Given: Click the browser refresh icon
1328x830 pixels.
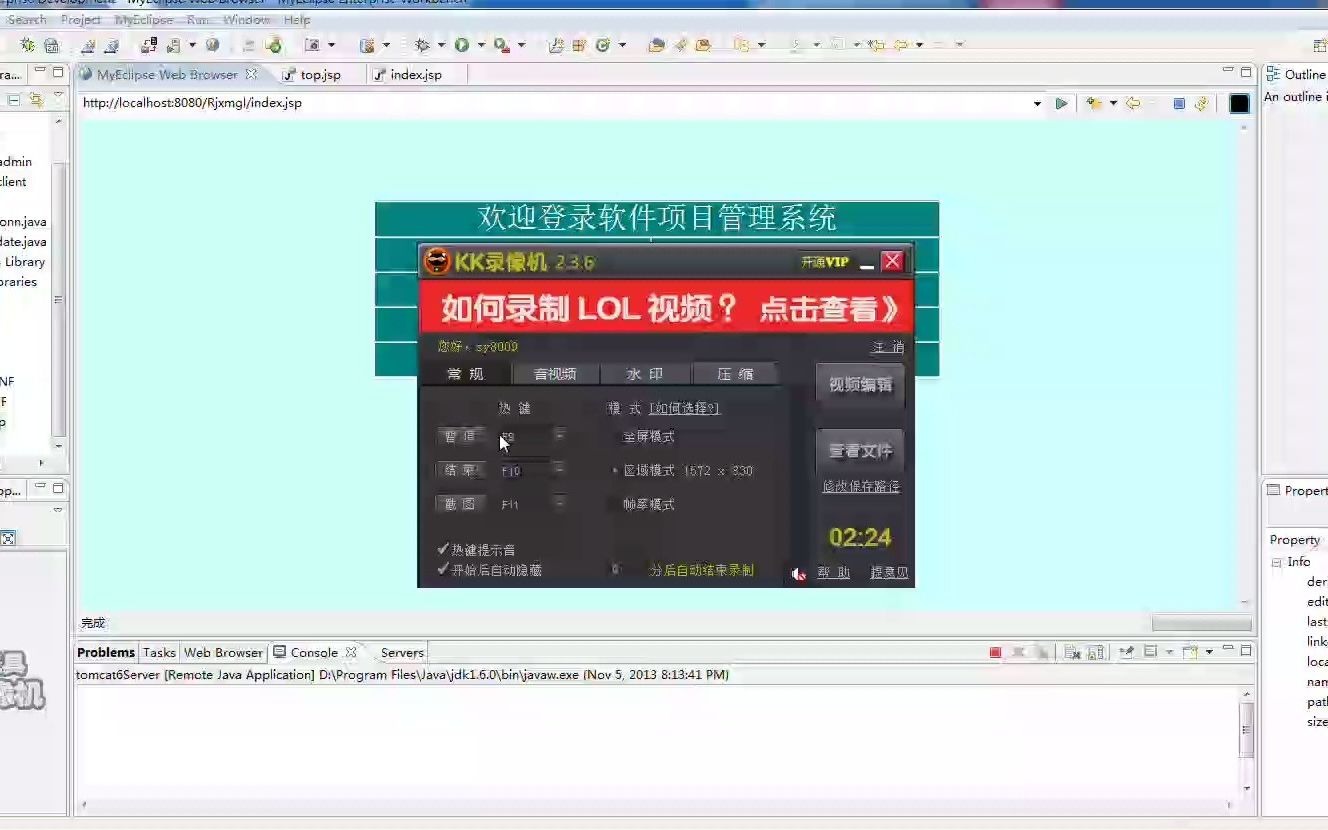Looking at the screenshot, I should 1201,103.
